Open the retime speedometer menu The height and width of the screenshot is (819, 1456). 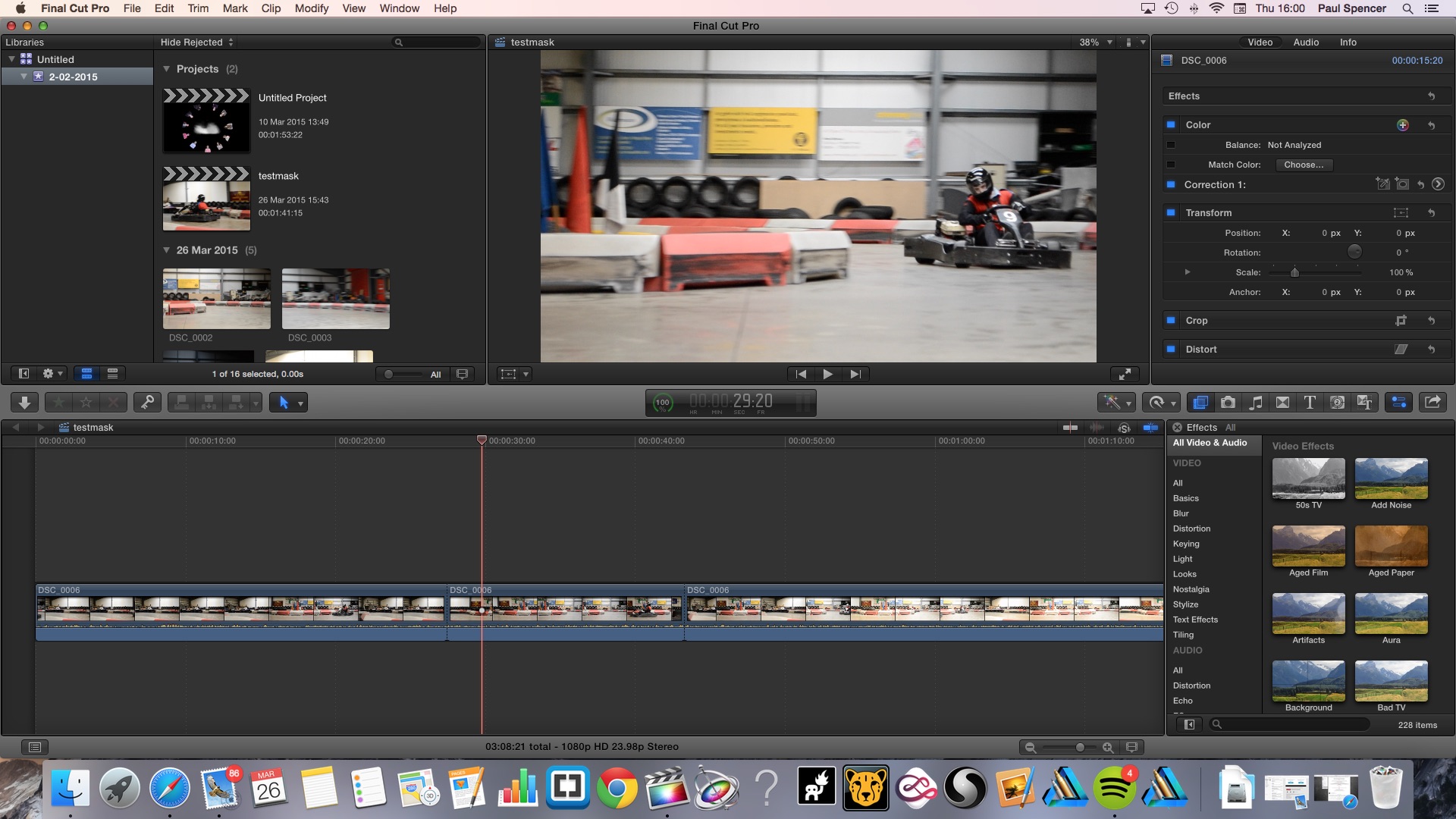point(1162,403)
